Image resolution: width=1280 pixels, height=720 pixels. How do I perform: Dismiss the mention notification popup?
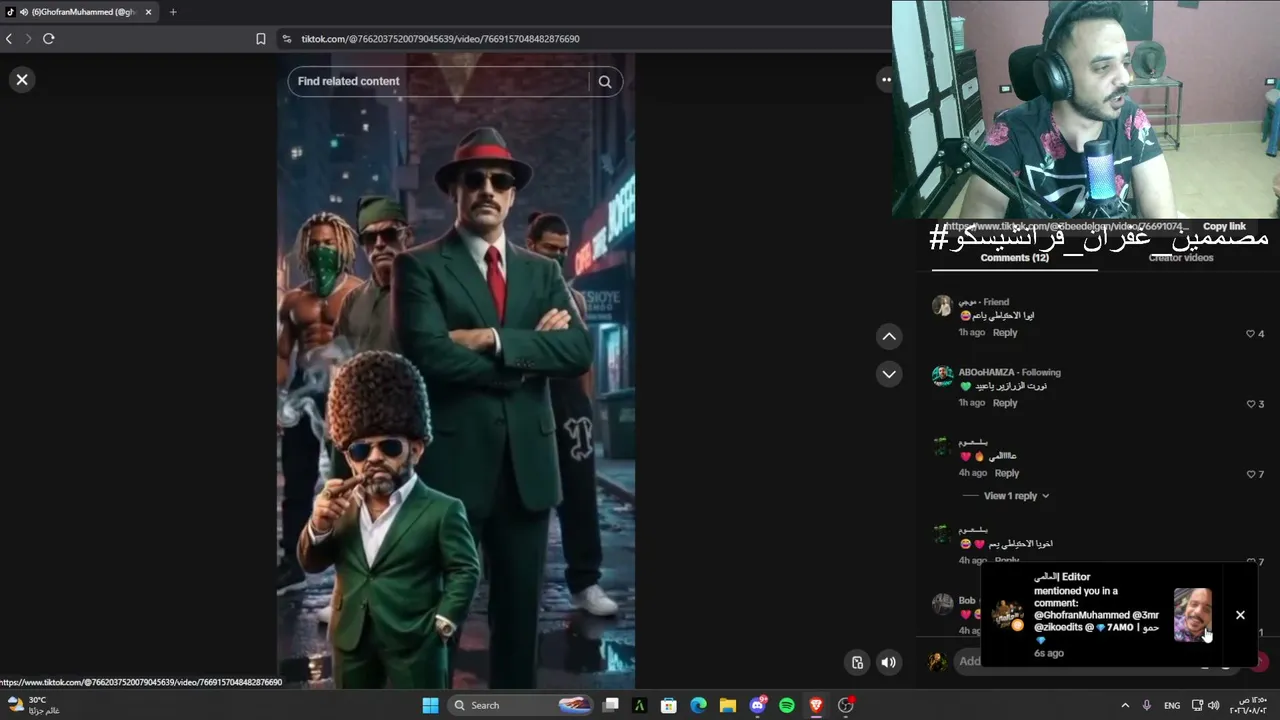point(1240,615)
